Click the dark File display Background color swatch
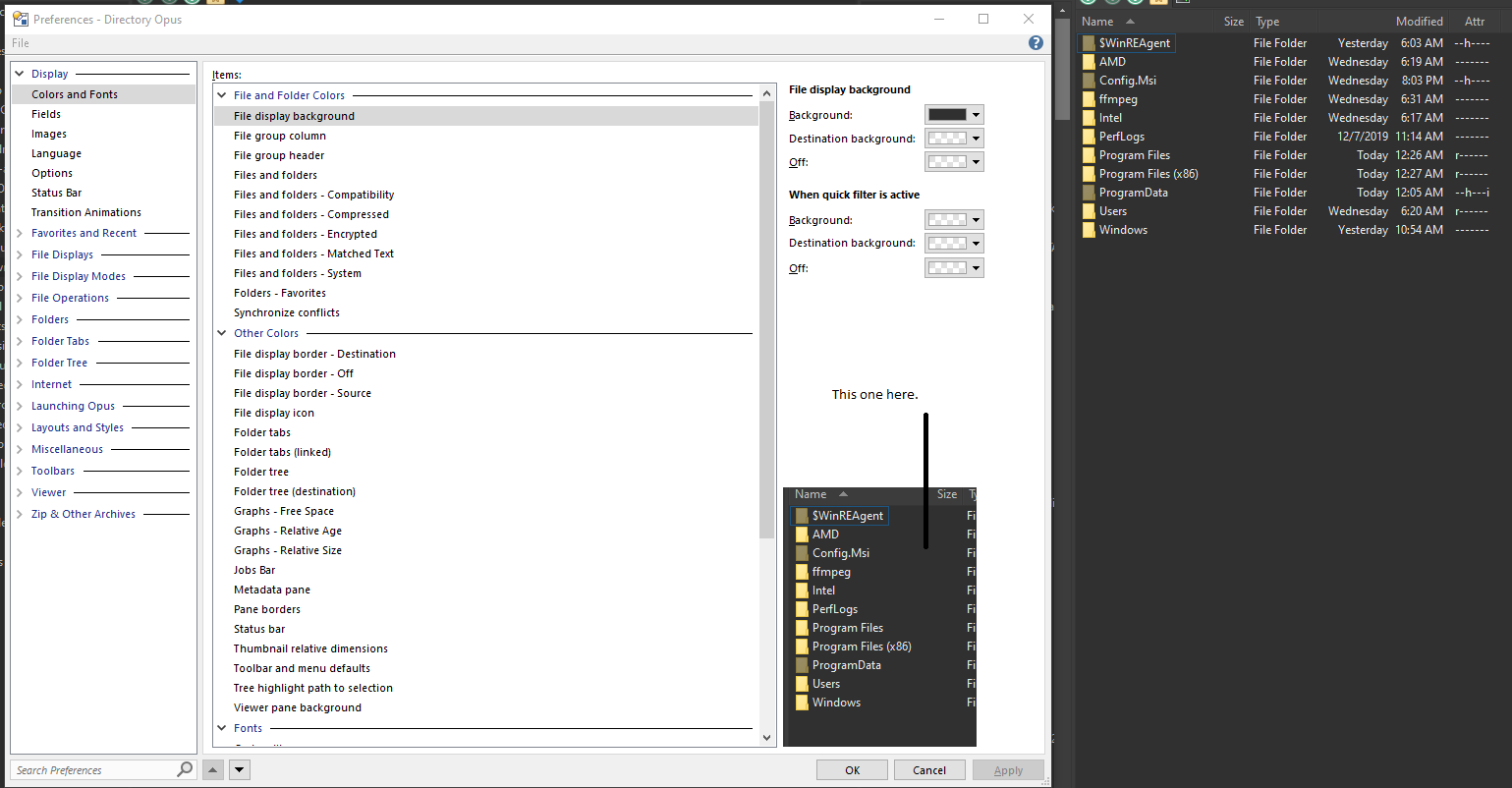The width and height of the screenshot is (1512, 788). pos(947,115)
